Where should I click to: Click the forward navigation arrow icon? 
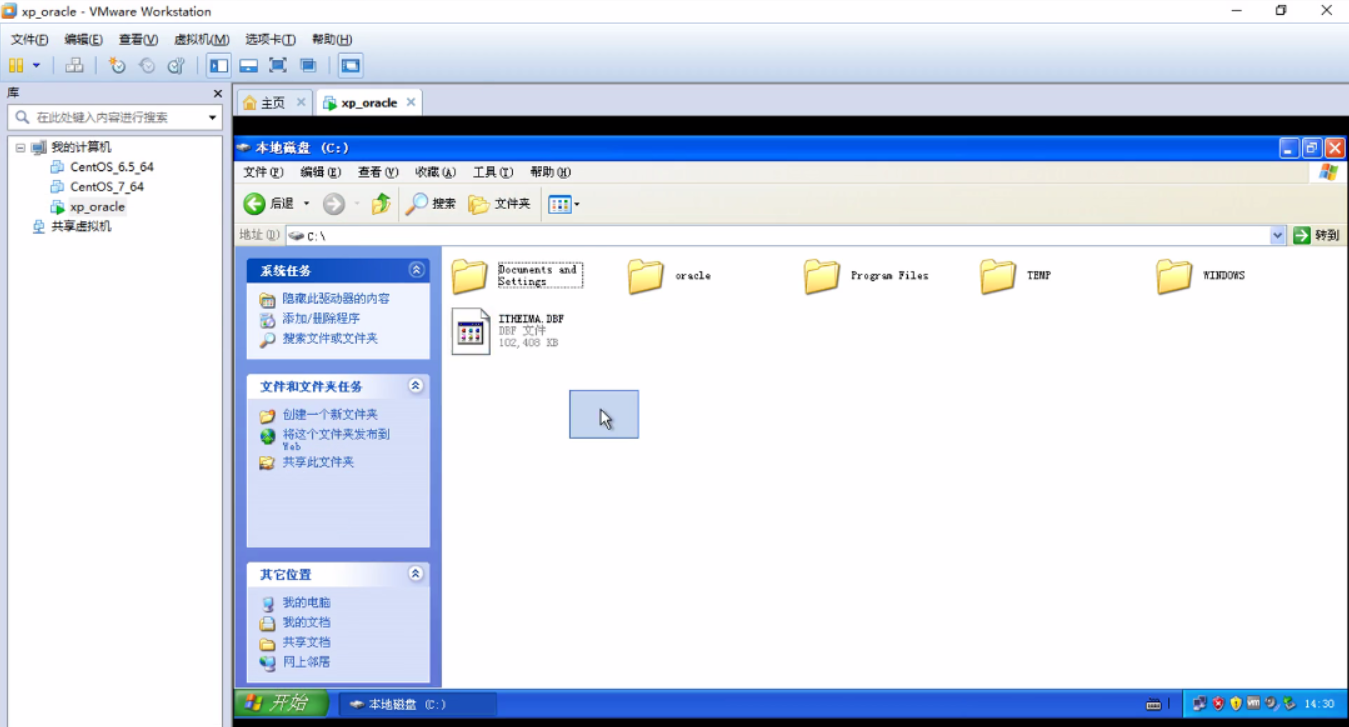(333, 204)
